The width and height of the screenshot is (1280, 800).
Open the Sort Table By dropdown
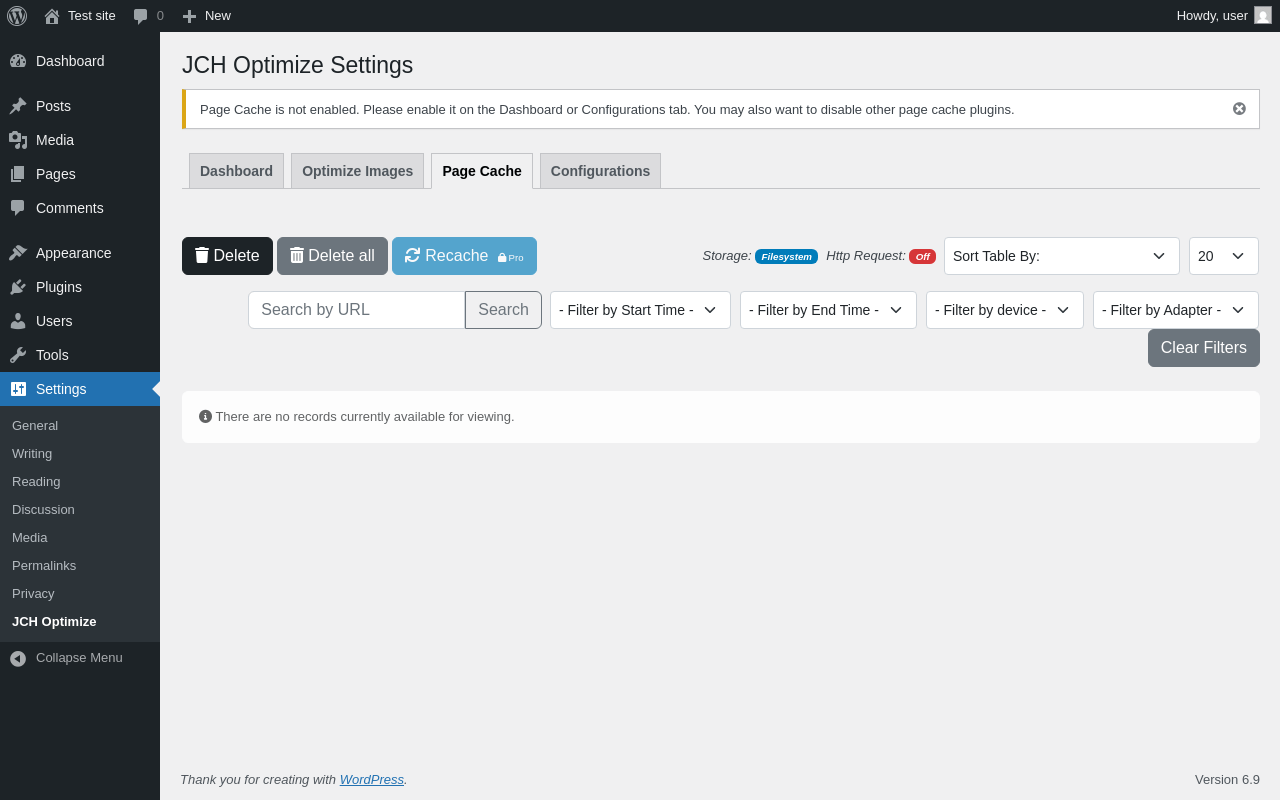pos(1062,256)
